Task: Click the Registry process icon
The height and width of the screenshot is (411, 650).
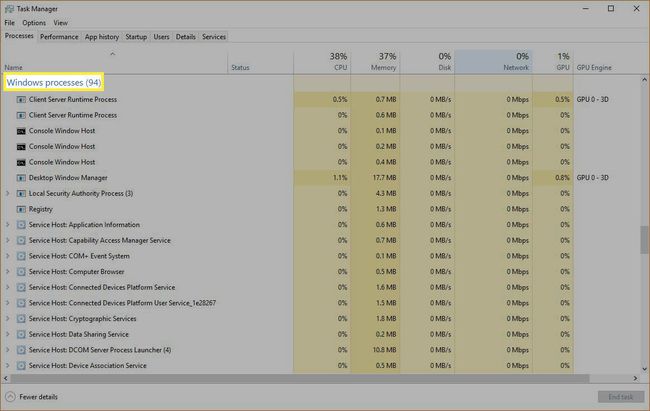Action: [x=21, y=209]
